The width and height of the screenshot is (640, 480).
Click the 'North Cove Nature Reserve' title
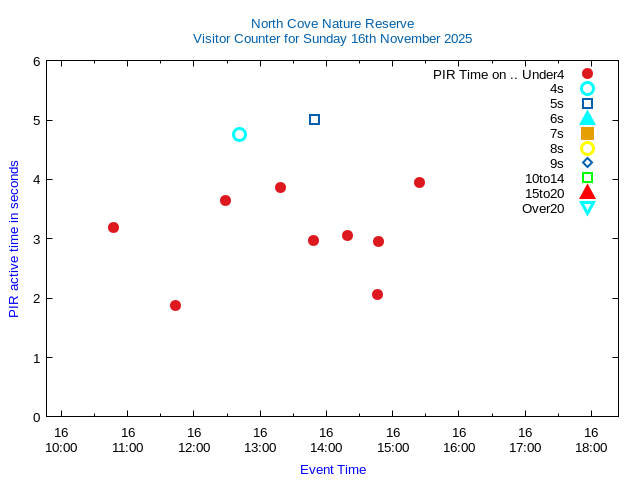coord(332,23)
